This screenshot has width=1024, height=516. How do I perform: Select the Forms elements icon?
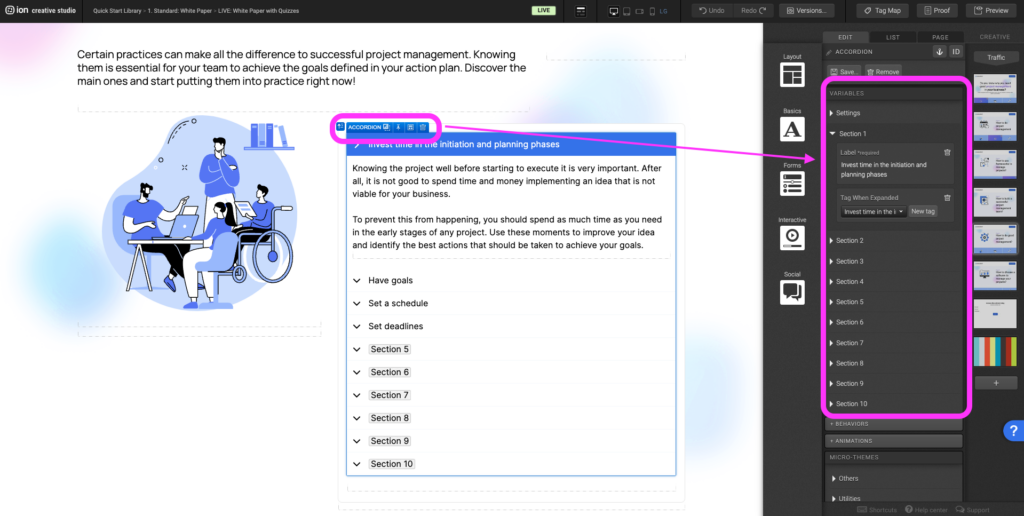pyautogui.click(x=792, y=183)
